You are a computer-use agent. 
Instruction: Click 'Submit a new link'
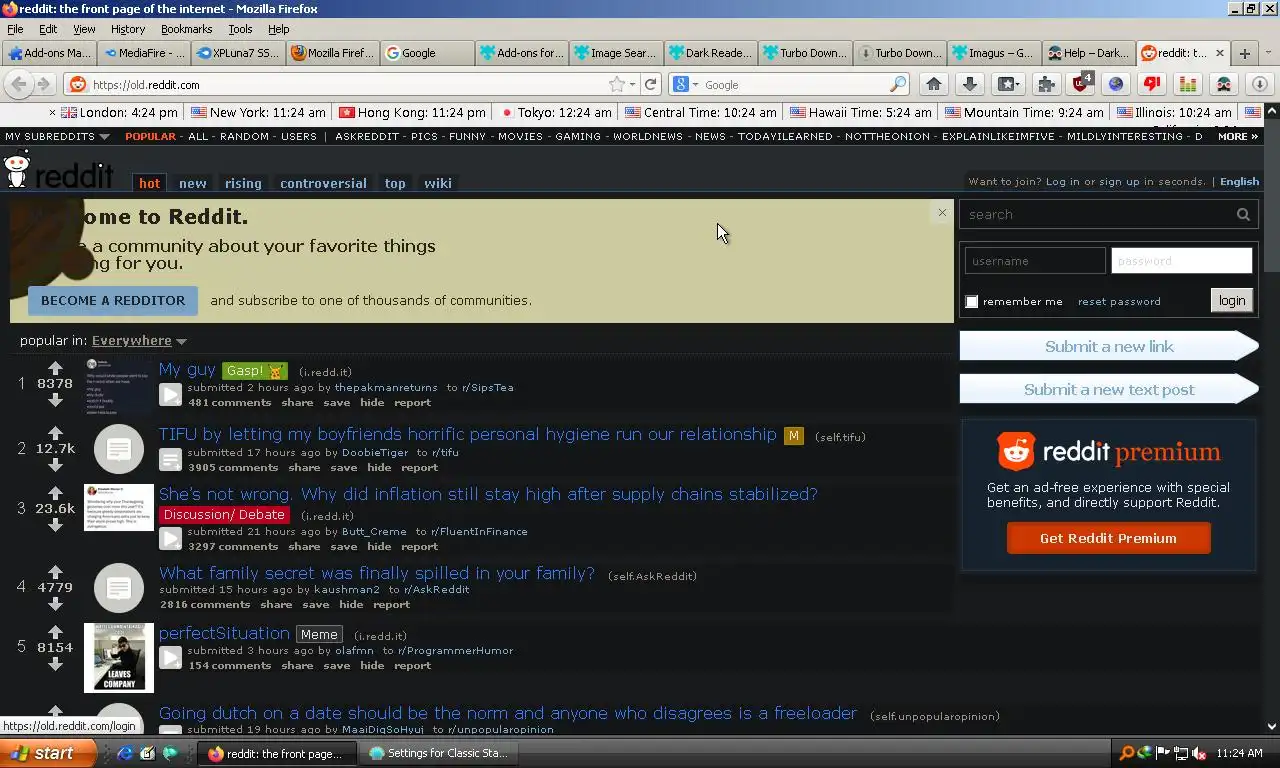click(1109, 346)
